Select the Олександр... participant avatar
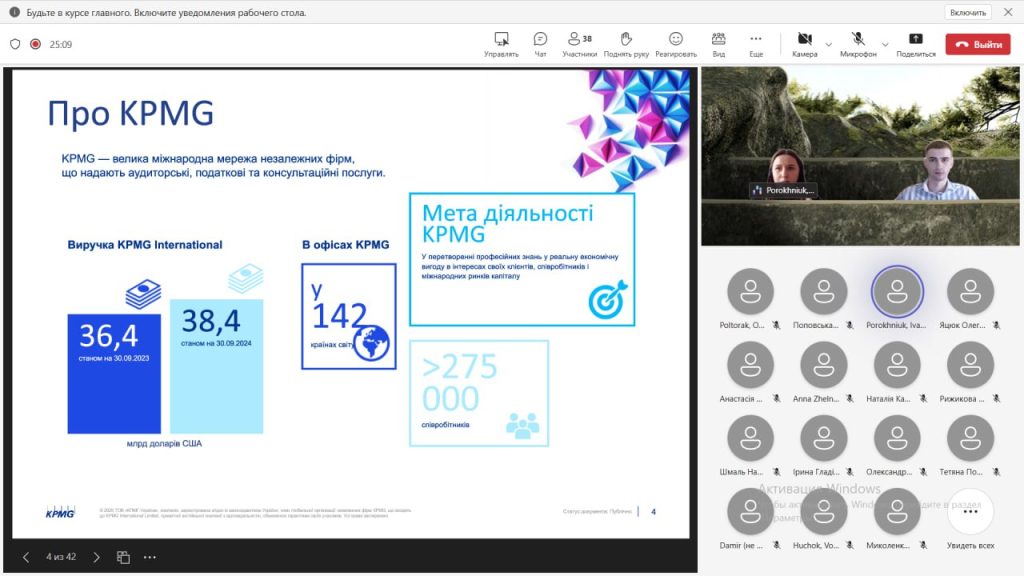This screenshot has height=576, width=1024. click(897, 438)
